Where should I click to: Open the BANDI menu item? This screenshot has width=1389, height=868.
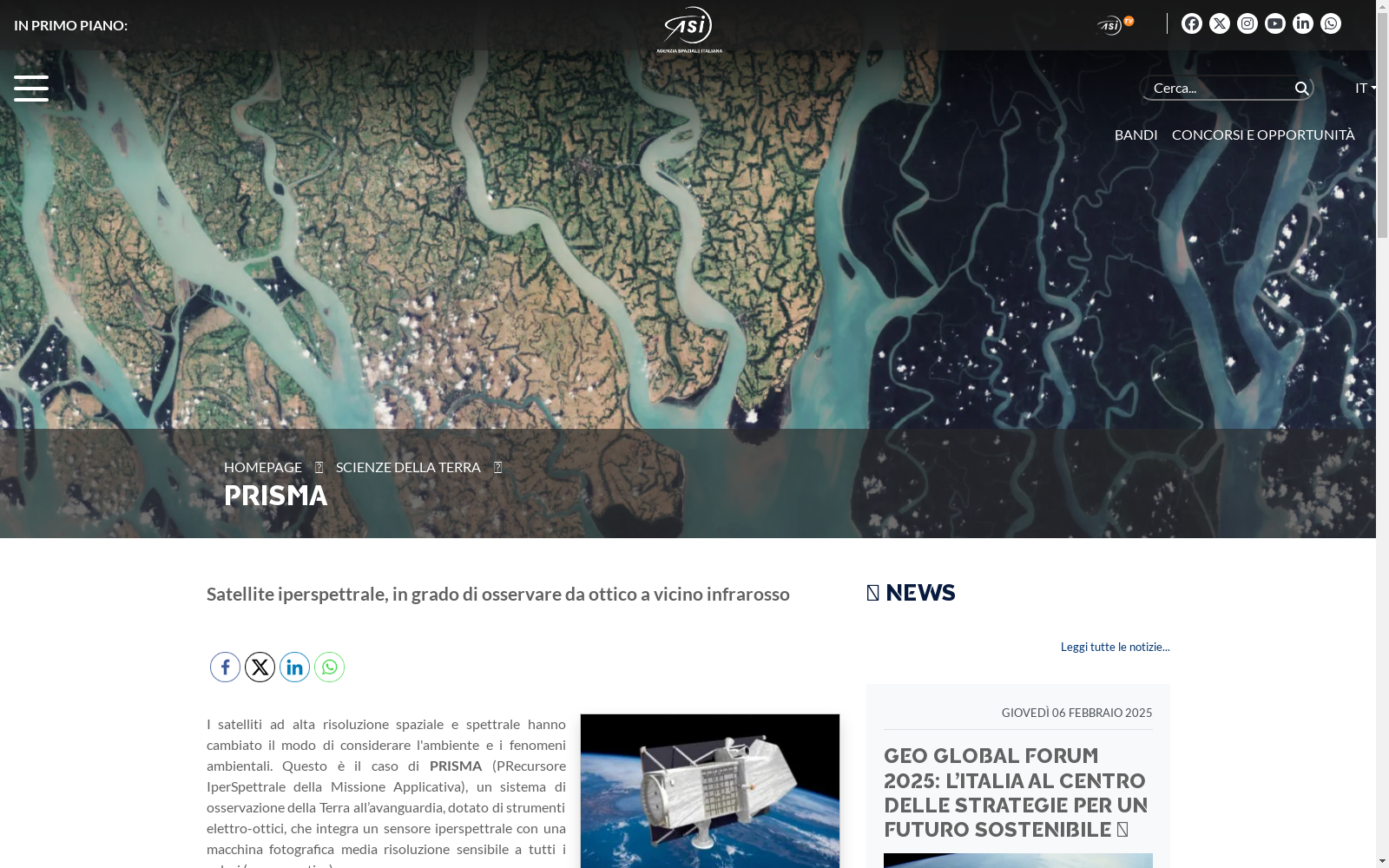click(1136, 135)
